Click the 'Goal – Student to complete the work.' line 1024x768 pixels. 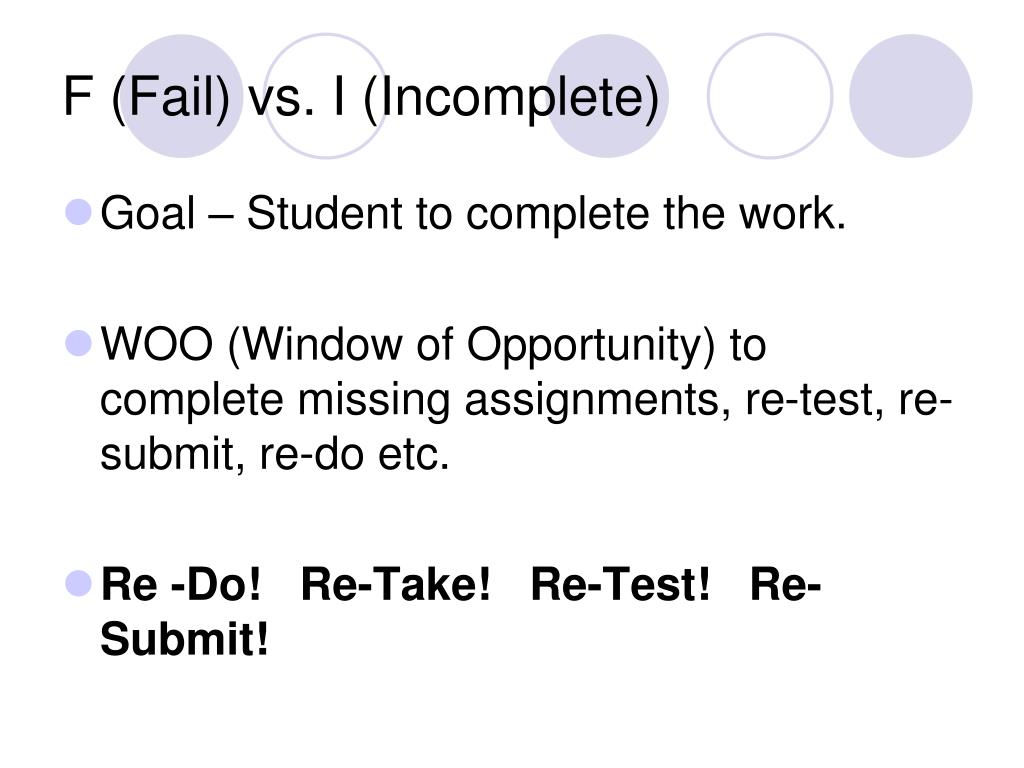[473, 216]
